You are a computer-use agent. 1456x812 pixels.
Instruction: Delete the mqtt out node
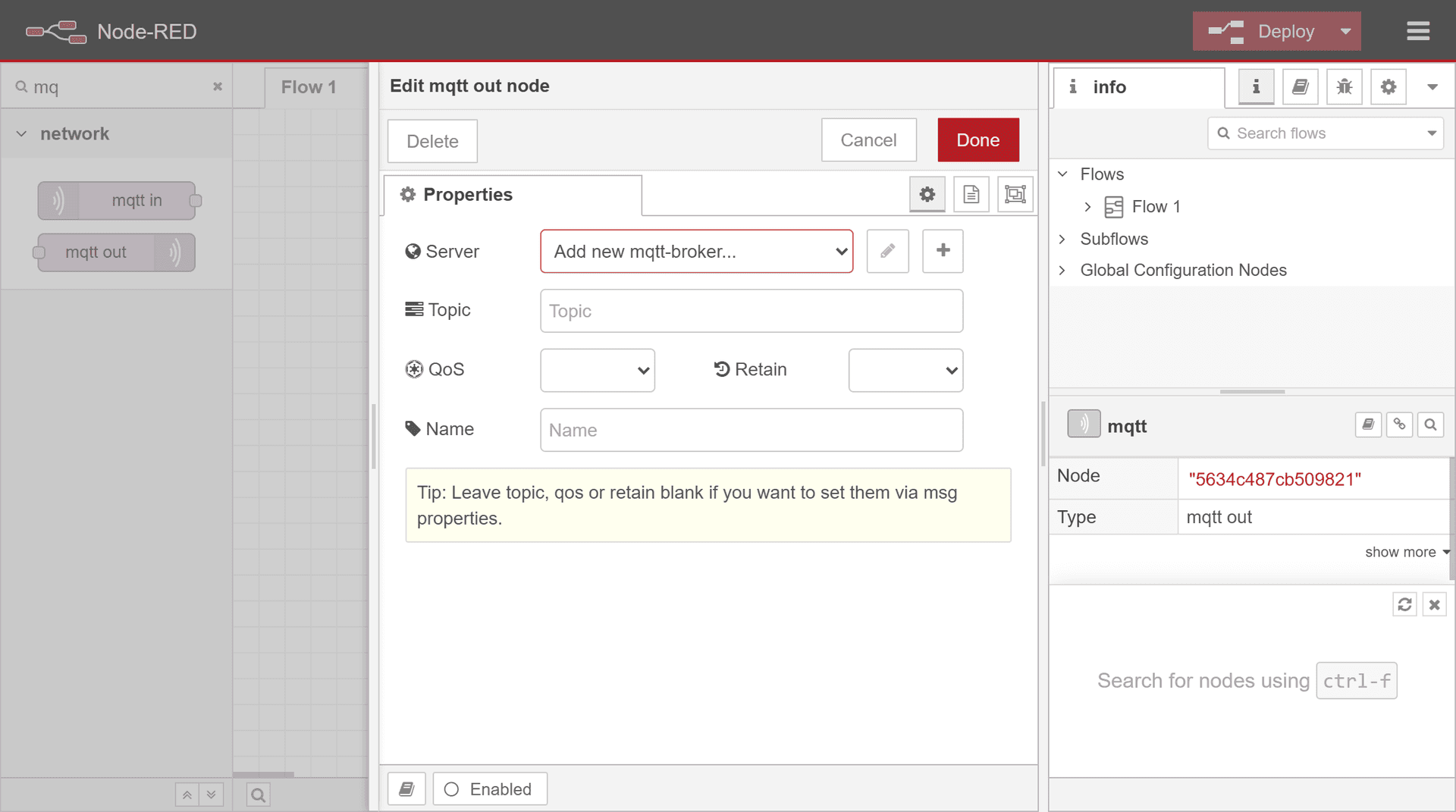(431, 140)
